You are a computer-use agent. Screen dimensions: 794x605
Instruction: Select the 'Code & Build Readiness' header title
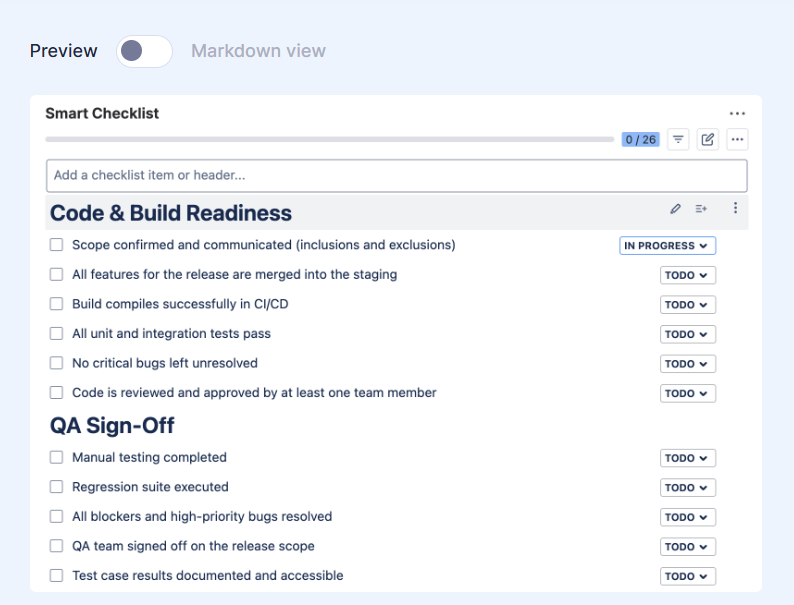click(x=171, y=213)
